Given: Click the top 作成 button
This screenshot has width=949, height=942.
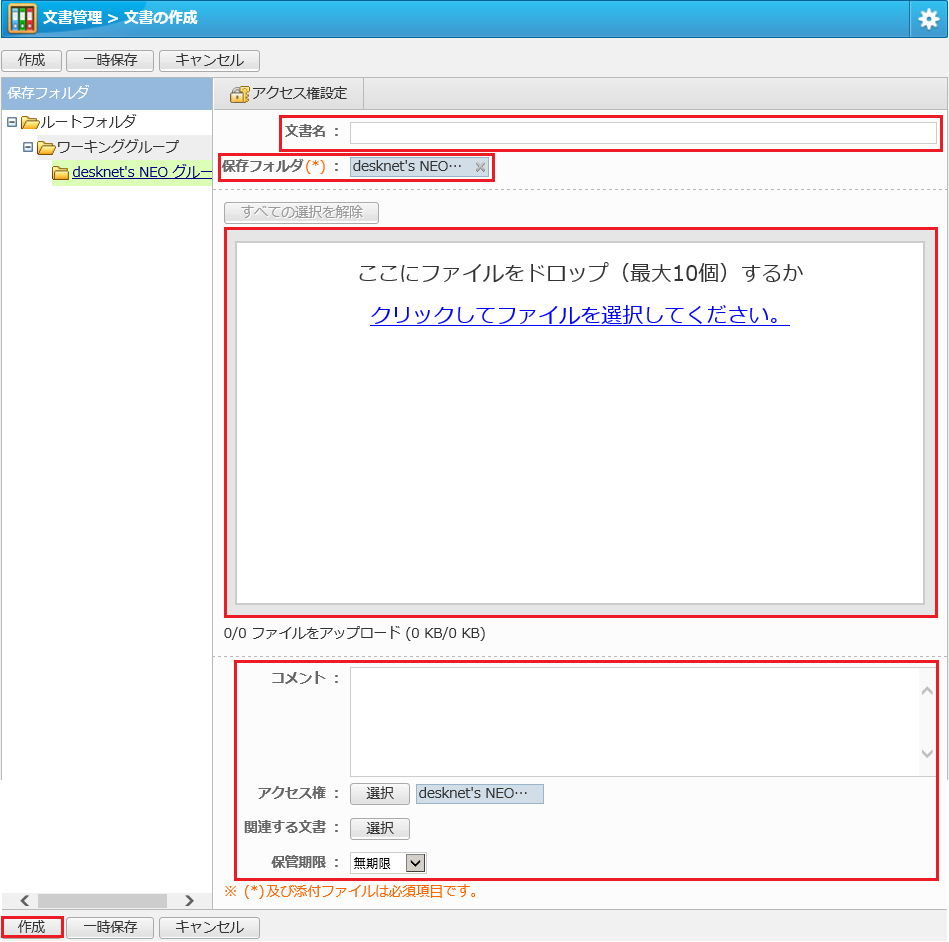Looking at the screenshot, I should pos(31,61).
